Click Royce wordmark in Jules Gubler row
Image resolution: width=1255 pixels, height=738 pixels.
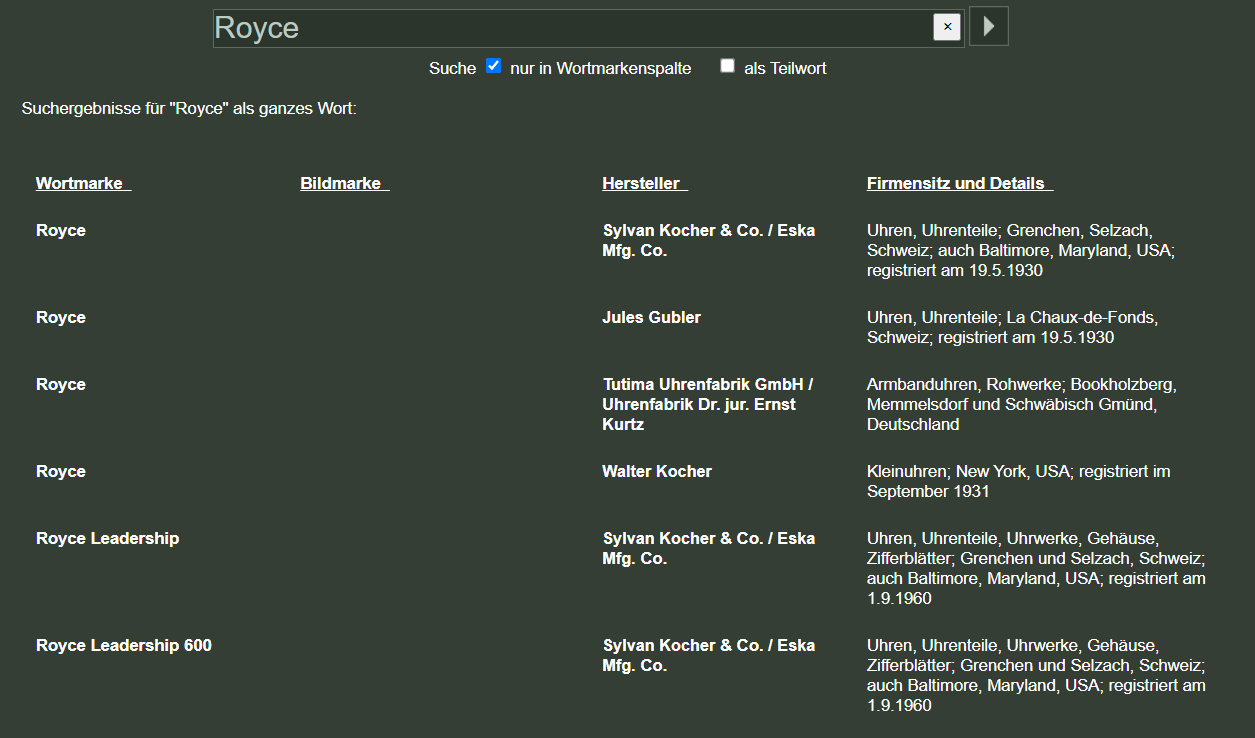[x=61, y=317]
